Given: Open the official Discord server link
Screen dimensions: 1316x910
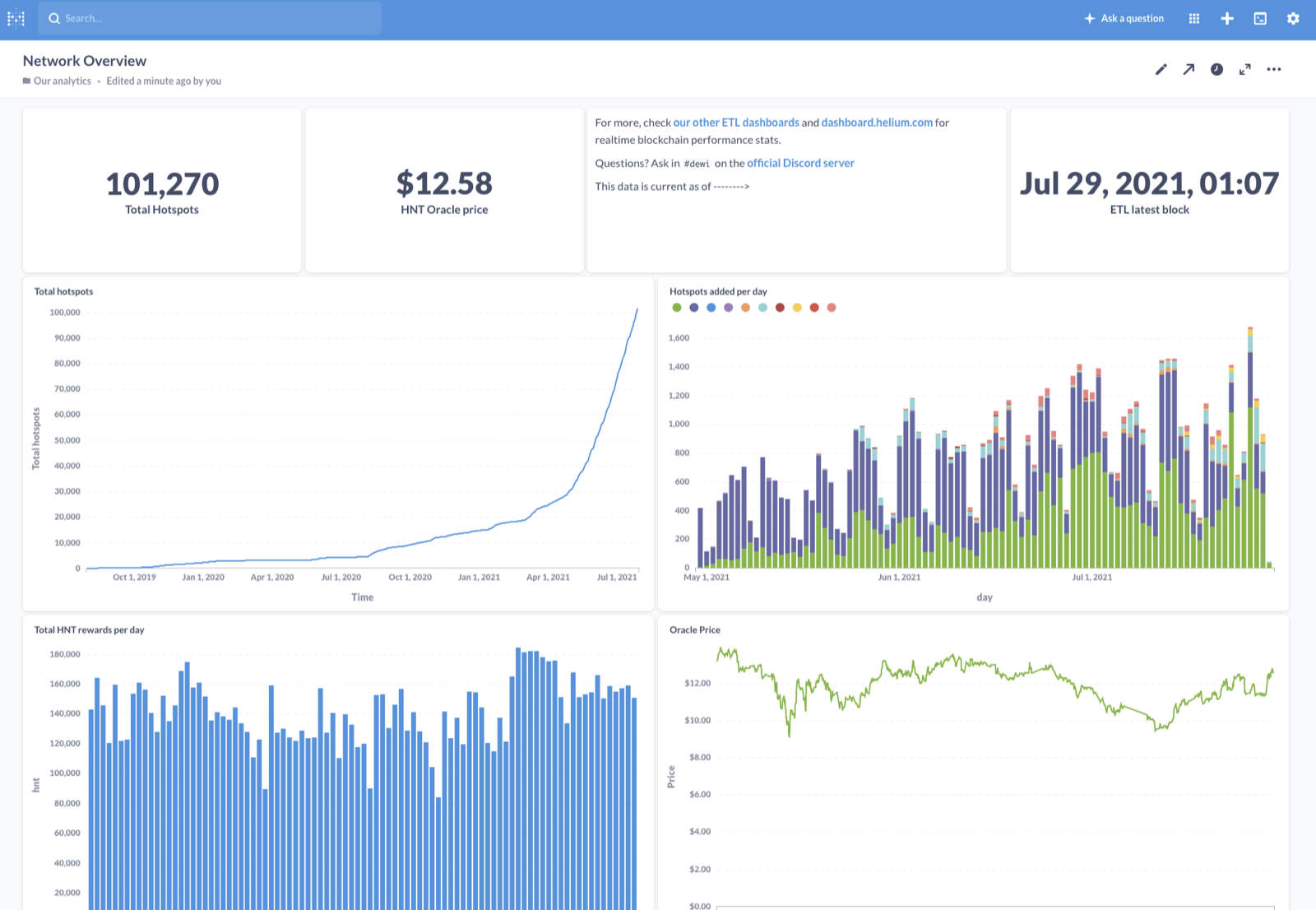Looking at the screenshot, I should coord(800,163).
